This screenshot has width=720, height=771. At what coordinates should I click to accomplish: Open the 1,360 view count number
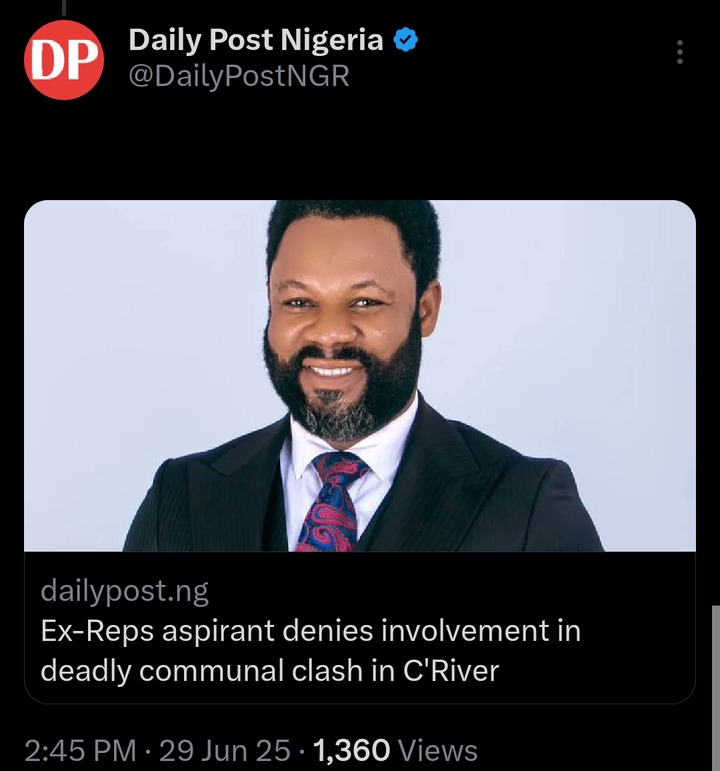pyautogui.click(x=352, y=750)
